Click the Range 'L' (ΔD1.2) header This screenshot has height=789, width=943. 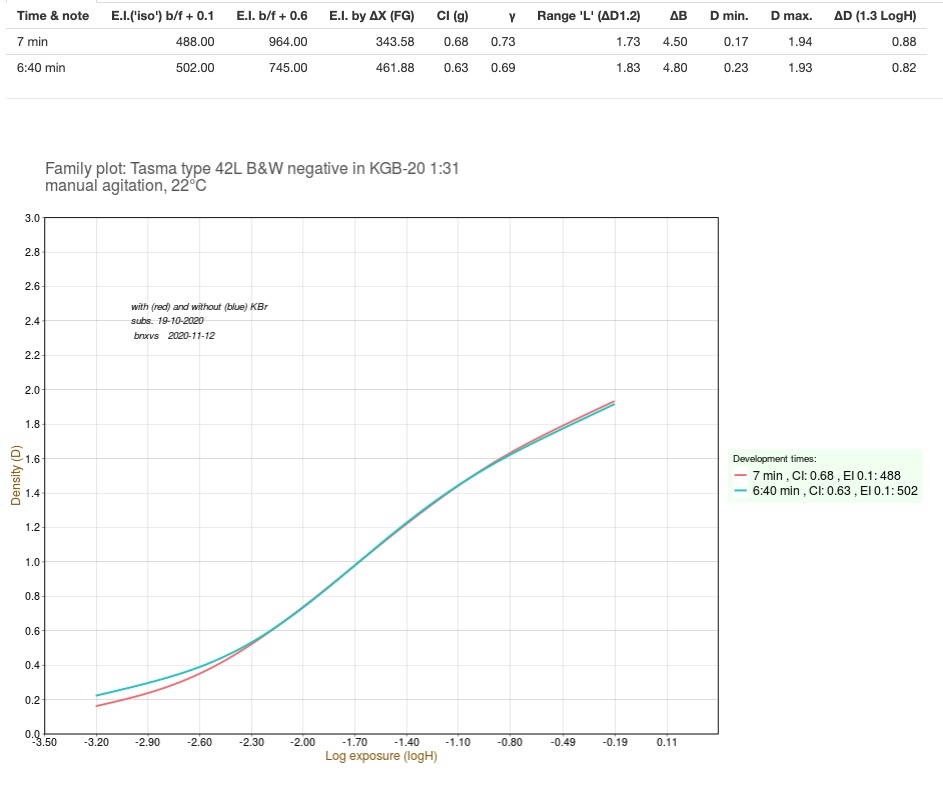point(588,15)
